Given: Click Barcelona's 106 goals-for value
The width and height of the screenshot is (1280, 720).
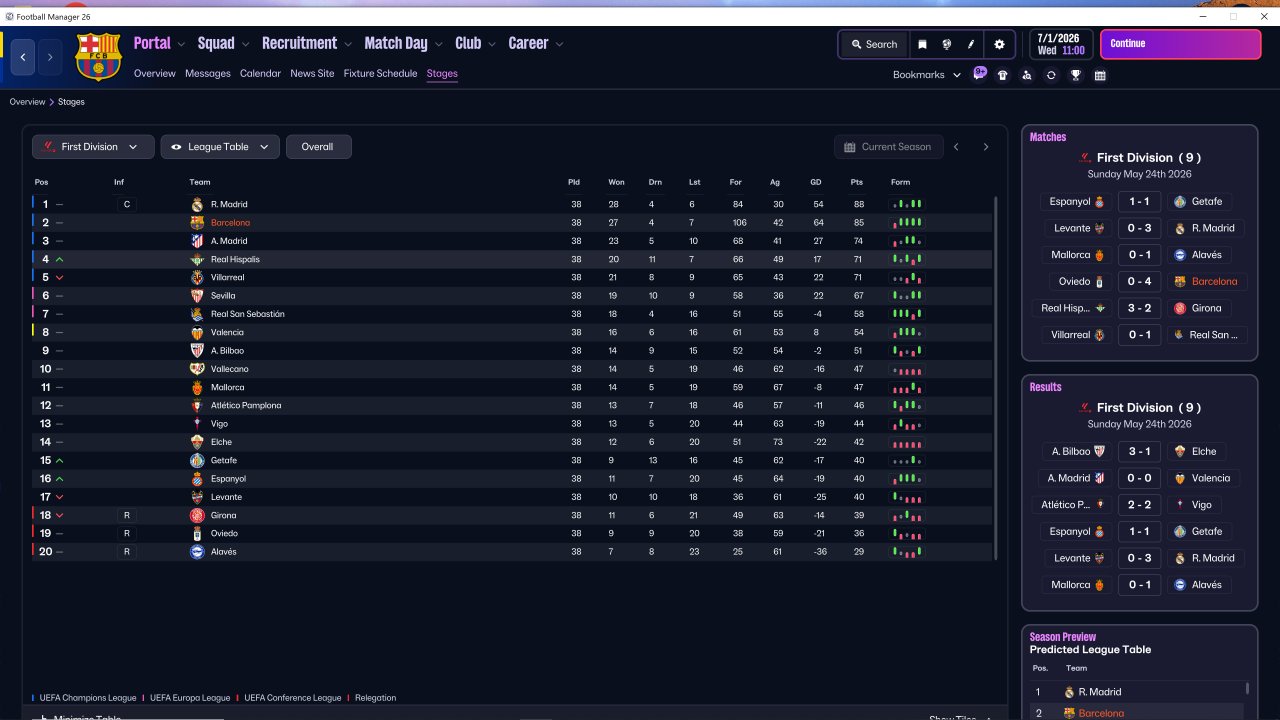Looking at the screenshot, I should pyautogui.click(x=739, y=223).
